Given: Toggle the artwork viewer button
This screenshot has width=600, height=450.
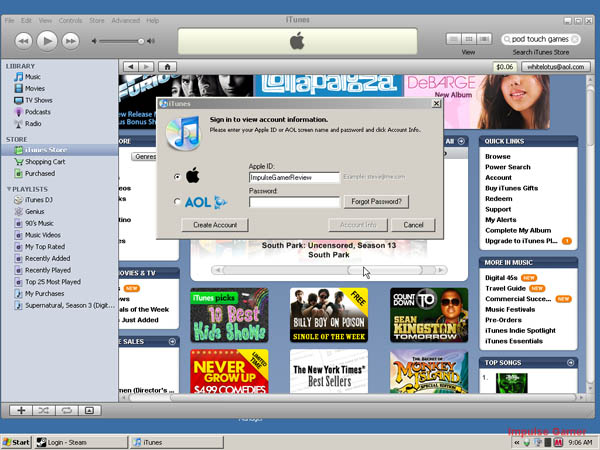Looking at the screenshot, I should coord(89,411).
